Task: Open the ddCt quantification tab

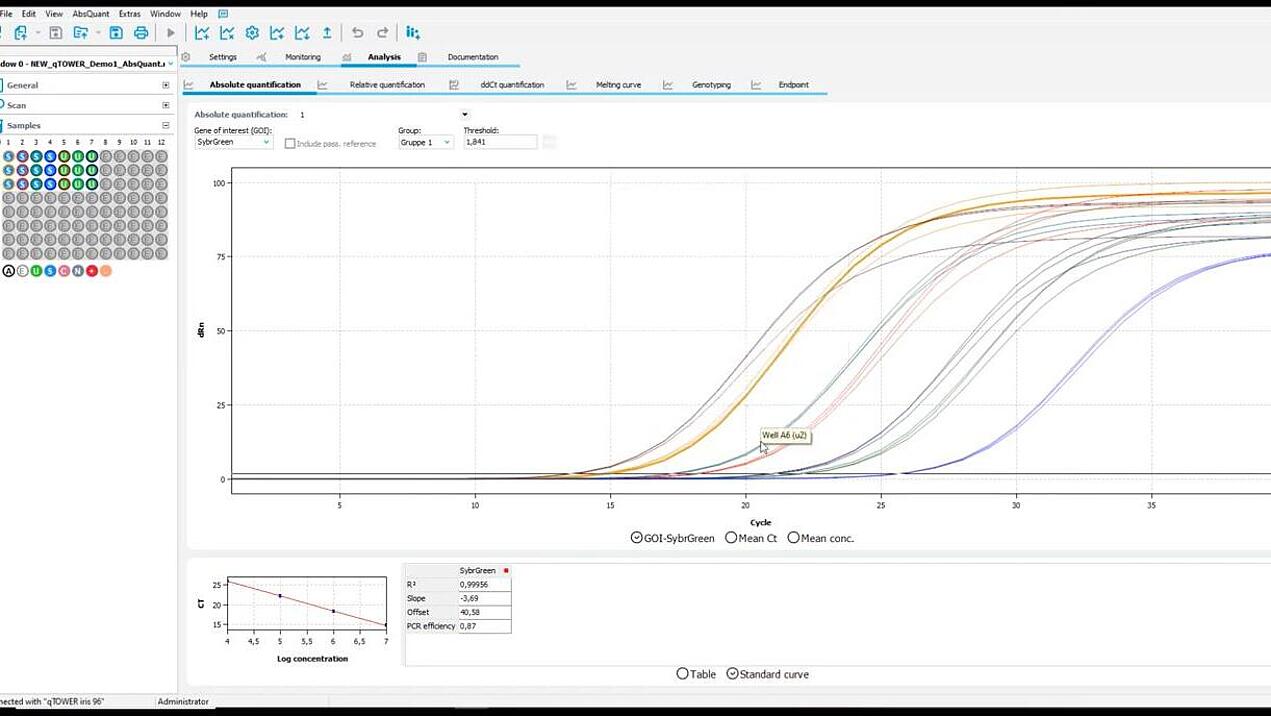Action: pyautogui.click(x=512, y=85)
